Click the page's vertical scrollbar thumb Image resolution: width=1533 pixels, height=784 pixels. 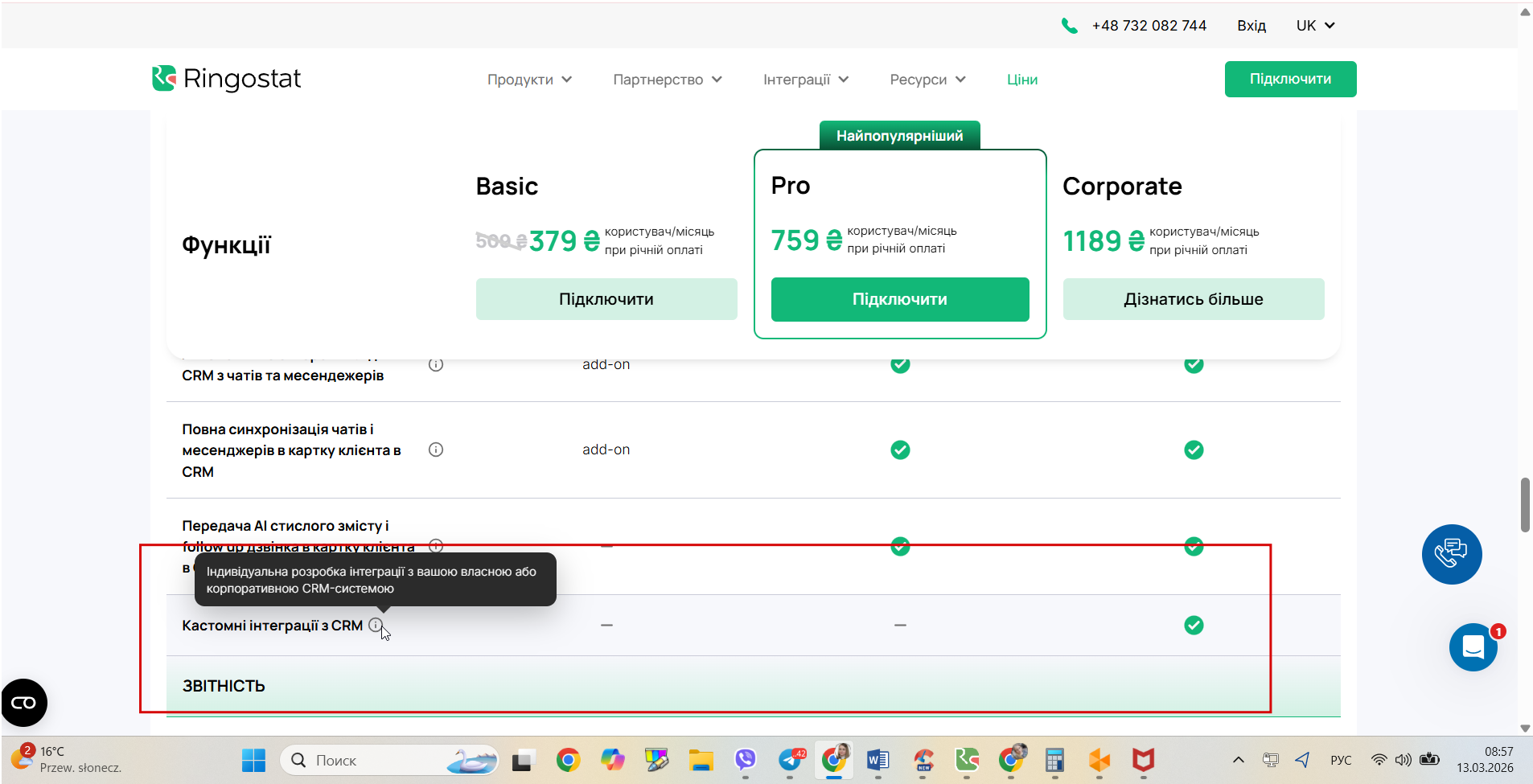[1525, 505]
